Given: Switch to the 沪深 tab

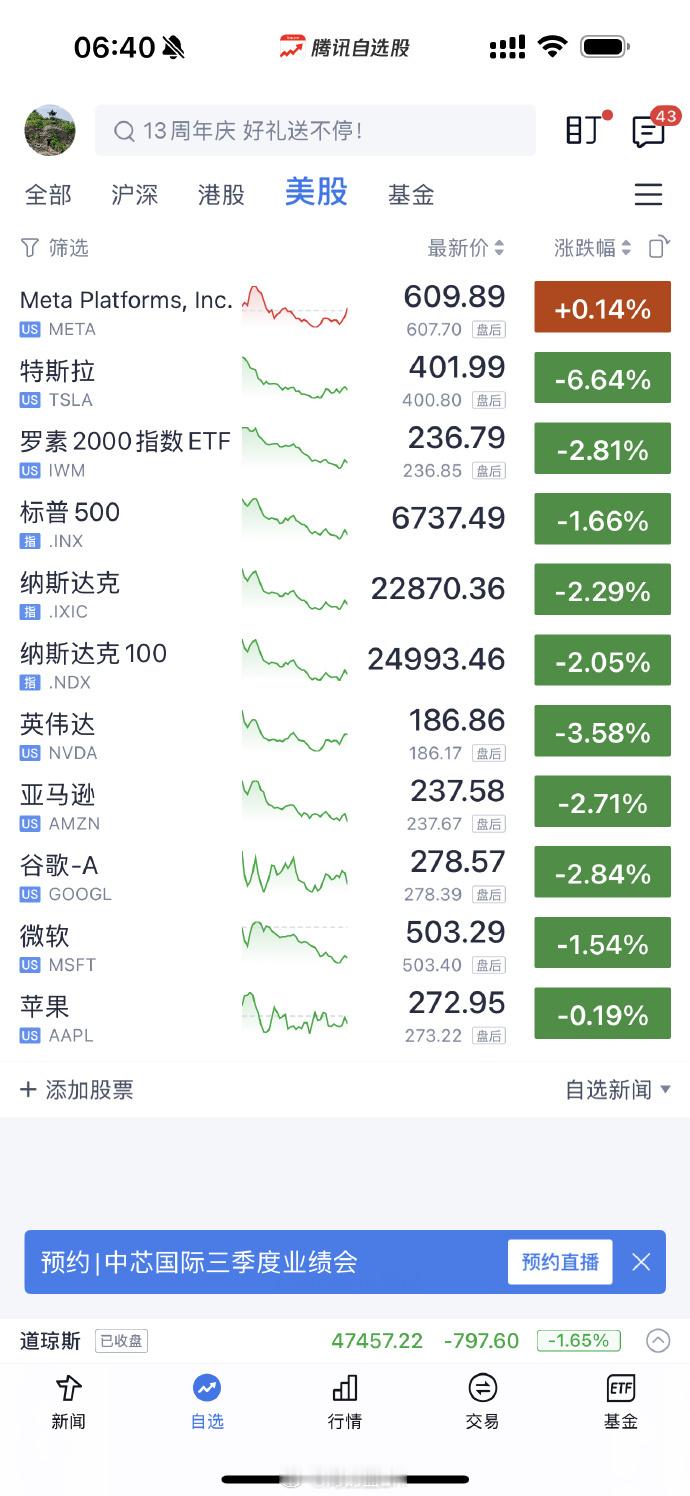Looking at the screenshot, I should click(135, 194).
